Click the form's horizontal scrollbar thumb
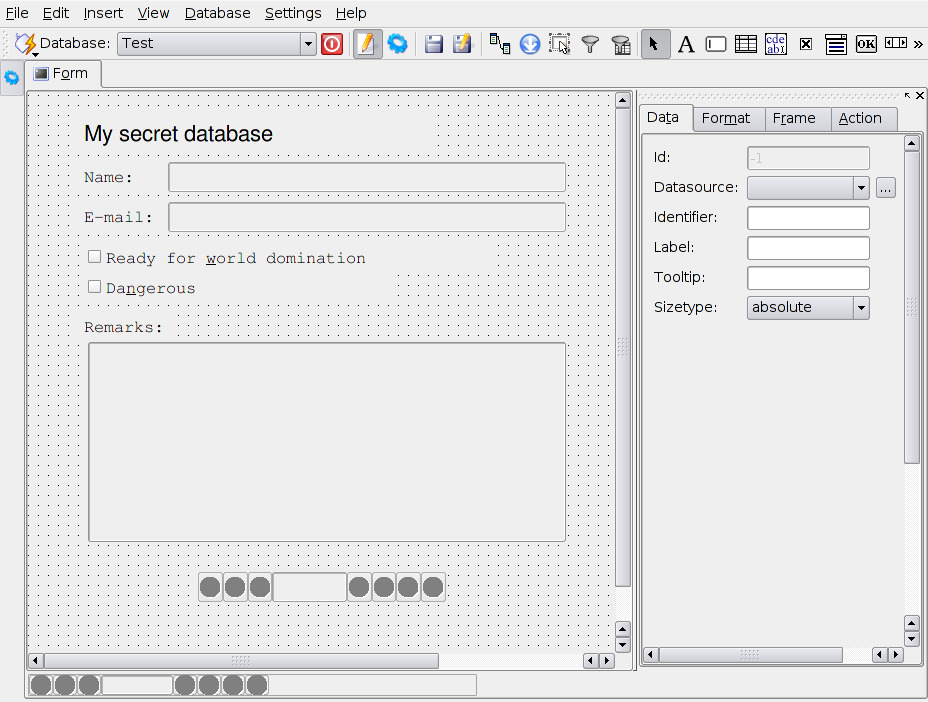 click(x=240, y=661)
